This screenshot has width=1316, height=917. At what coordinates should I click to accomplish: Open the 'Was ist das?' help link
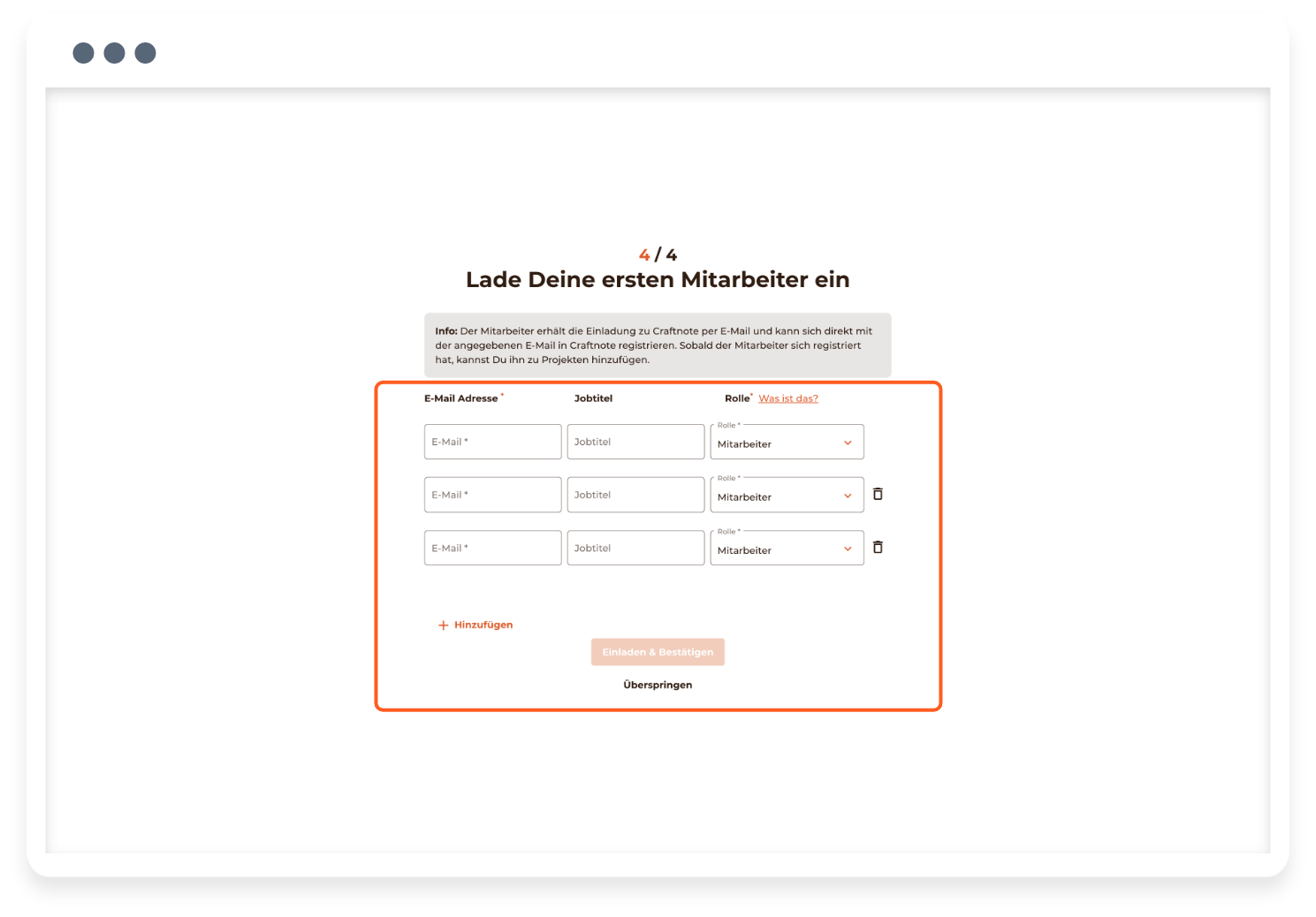pyautogui.click(x=788, y=398)
